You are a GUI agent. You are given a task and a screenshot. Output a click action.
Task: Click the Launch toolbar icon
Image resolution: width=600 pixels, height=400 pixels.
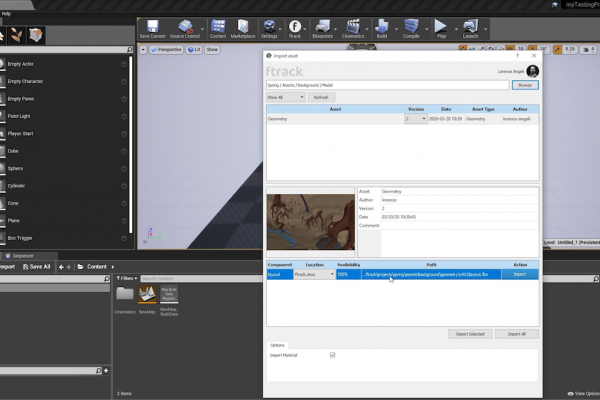[470, 29]
